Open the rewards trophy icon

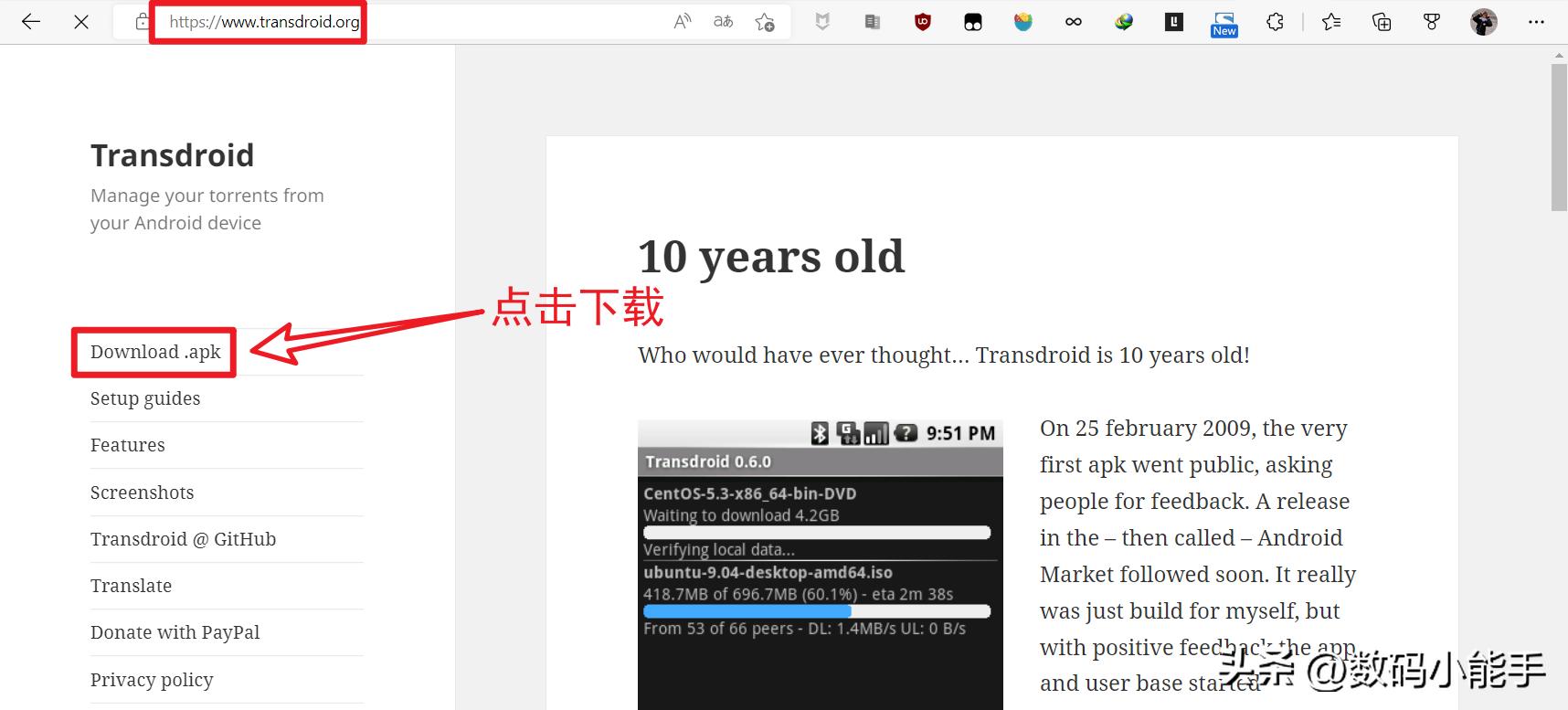click(1432, 22)
